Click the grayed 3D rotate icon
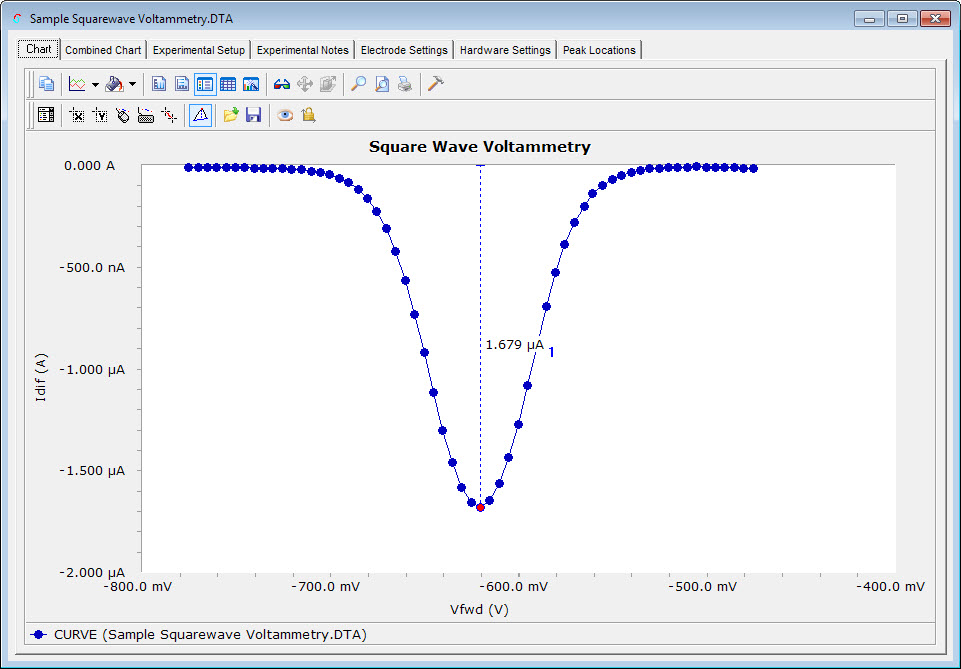Viewport: 961px width, 669px height. pyautogui.click(x=328, y=84)
